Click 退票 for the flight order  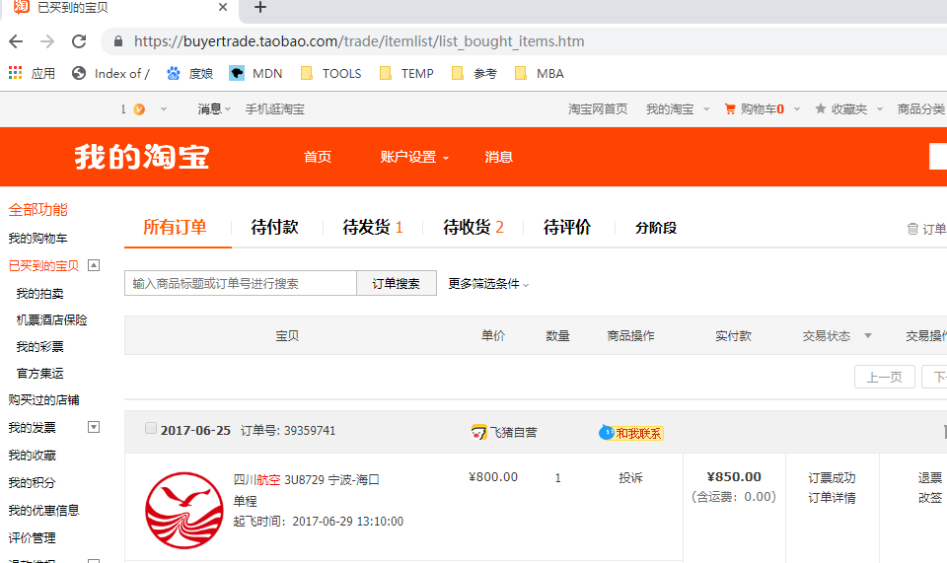click(x=930, y=478)
